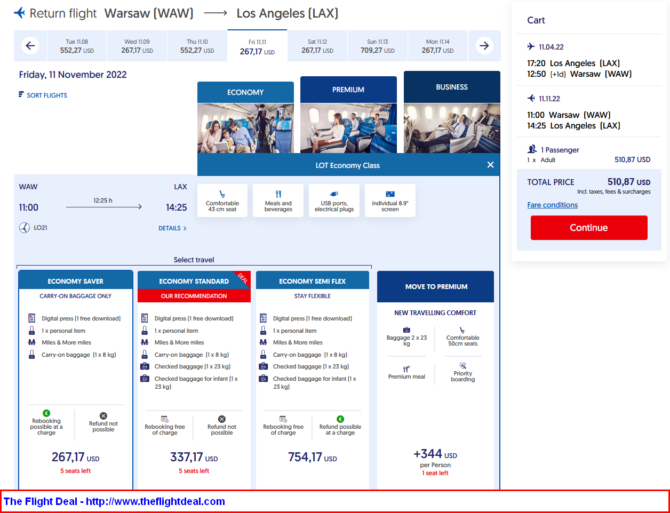Click Move to Premium upgrade button
Screen dimensions: 670x513
pos(435,287)
